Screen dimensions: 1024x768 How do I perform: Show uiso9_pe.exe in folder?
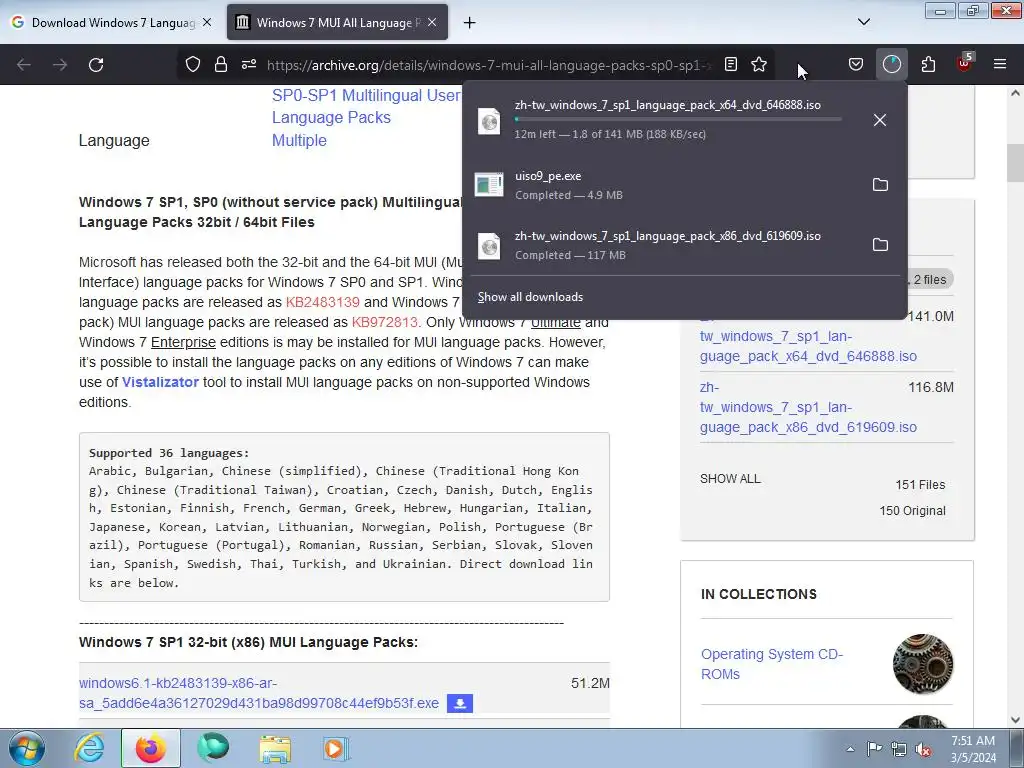coord(880,185)
